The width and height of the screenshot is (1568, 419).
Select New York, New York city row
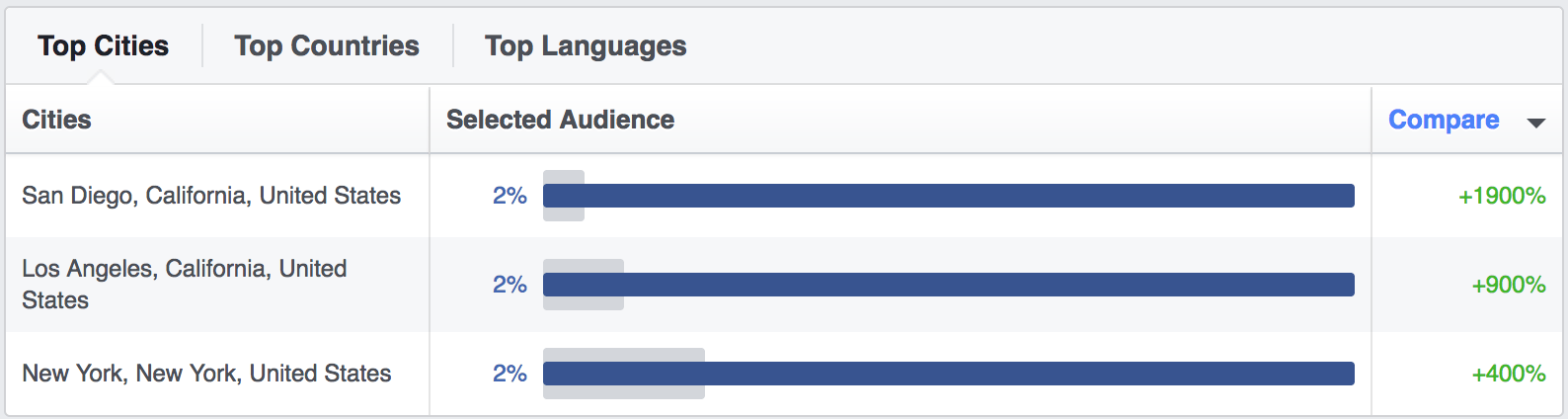pyautogui.click(x=206, y=374)
